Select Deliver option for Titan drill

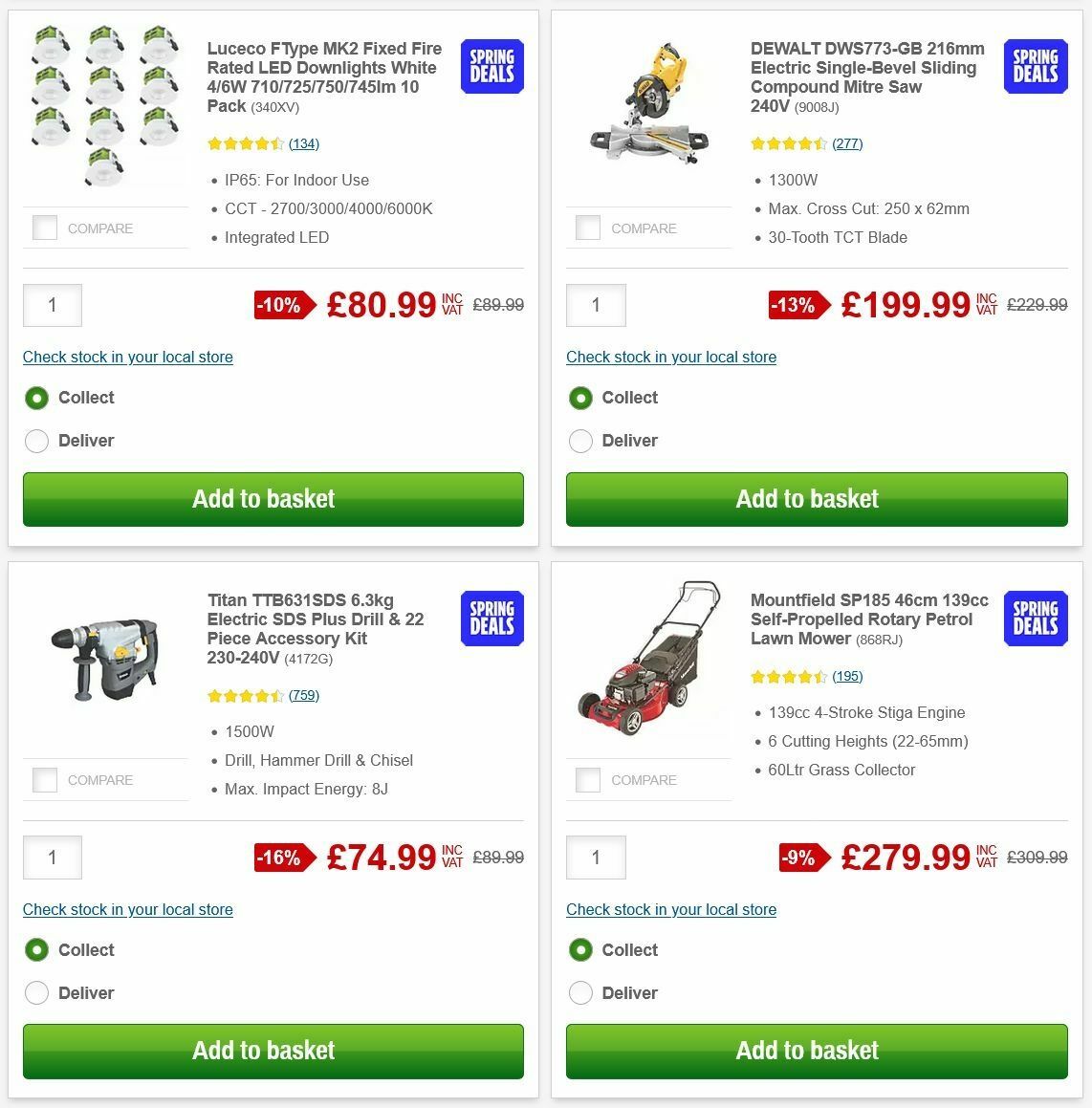[x=36, y=993]
